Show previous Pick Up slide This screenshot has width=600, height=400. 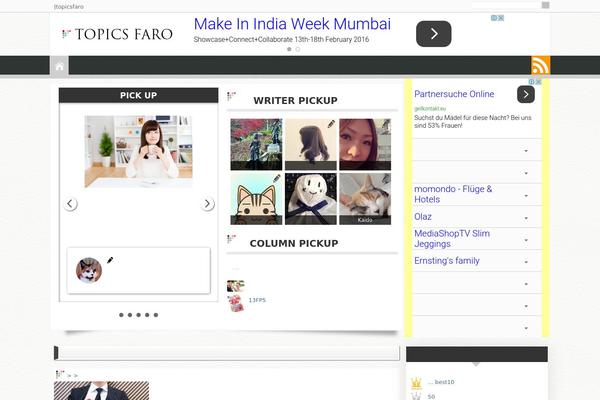coord(70,204)
